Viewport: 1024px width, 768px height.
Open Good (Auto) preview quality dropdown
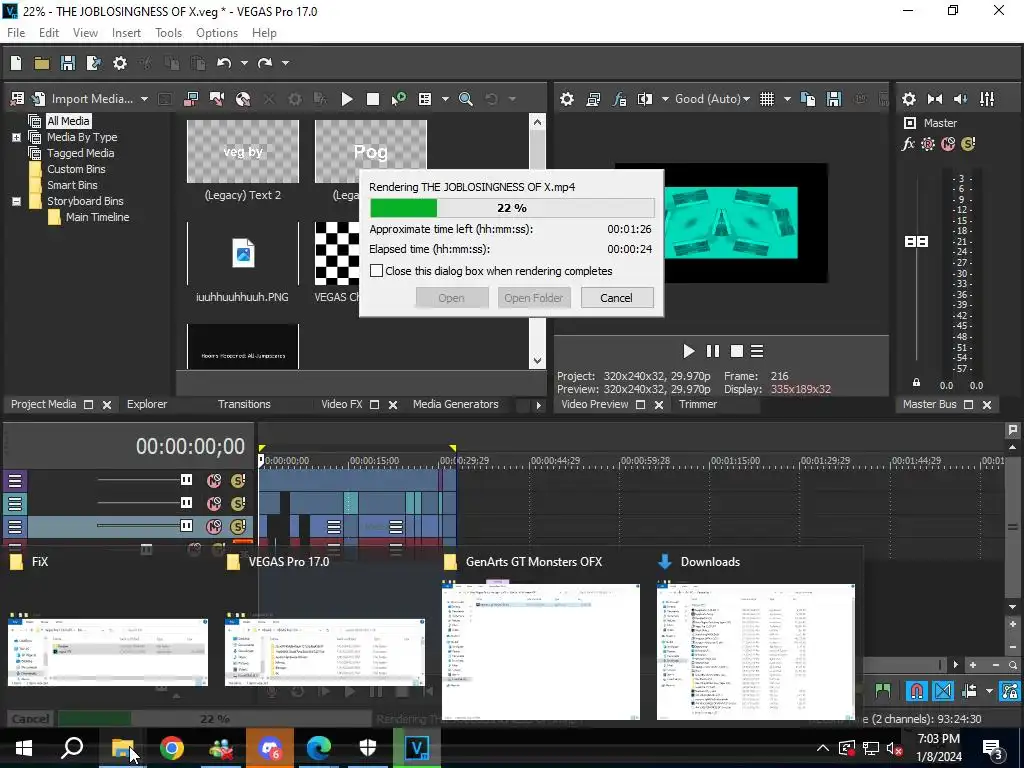[x=712, y=99]
